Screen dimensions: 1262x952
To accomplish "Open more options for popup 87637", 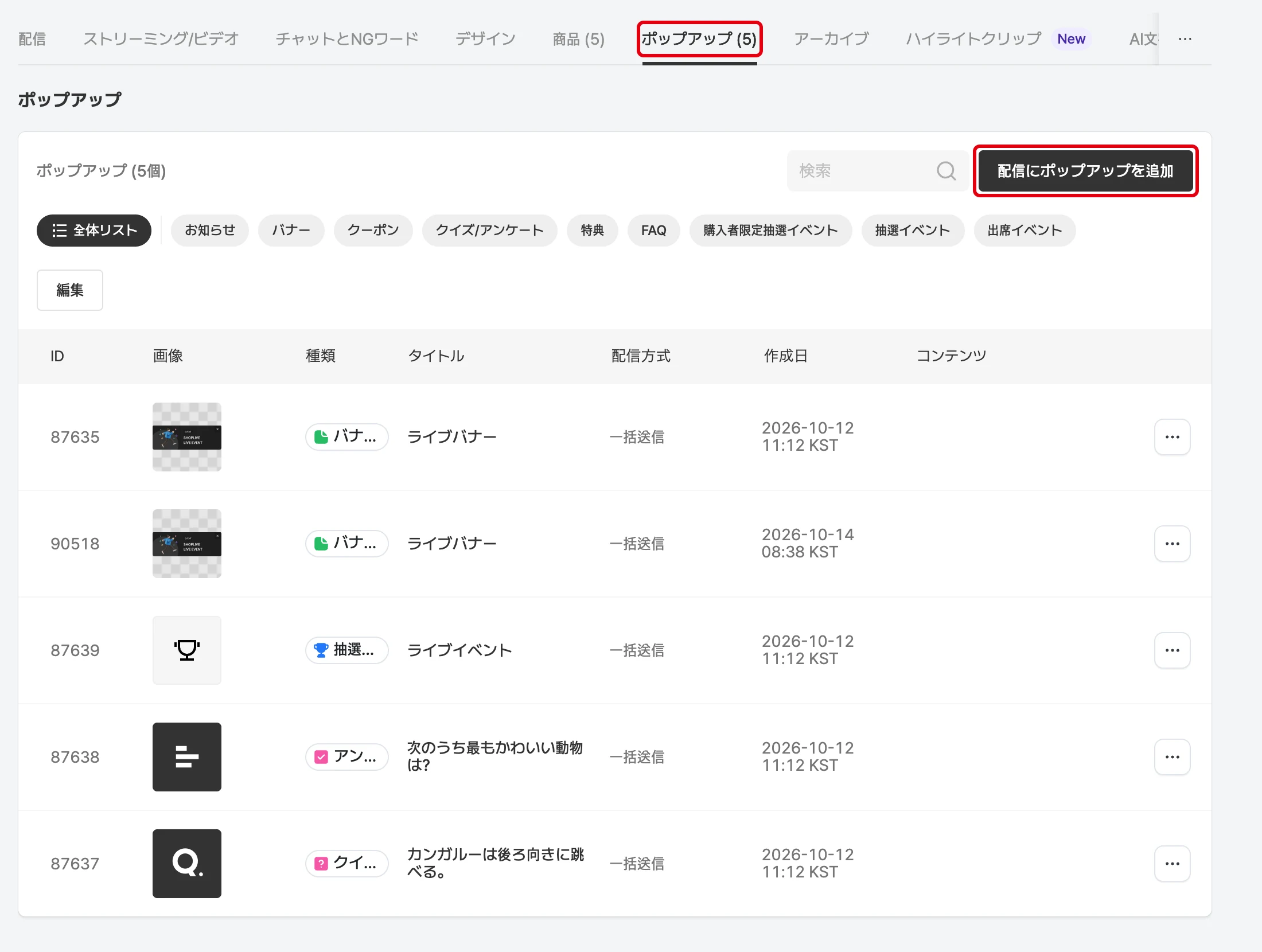I will click(x=1172, y=864).
